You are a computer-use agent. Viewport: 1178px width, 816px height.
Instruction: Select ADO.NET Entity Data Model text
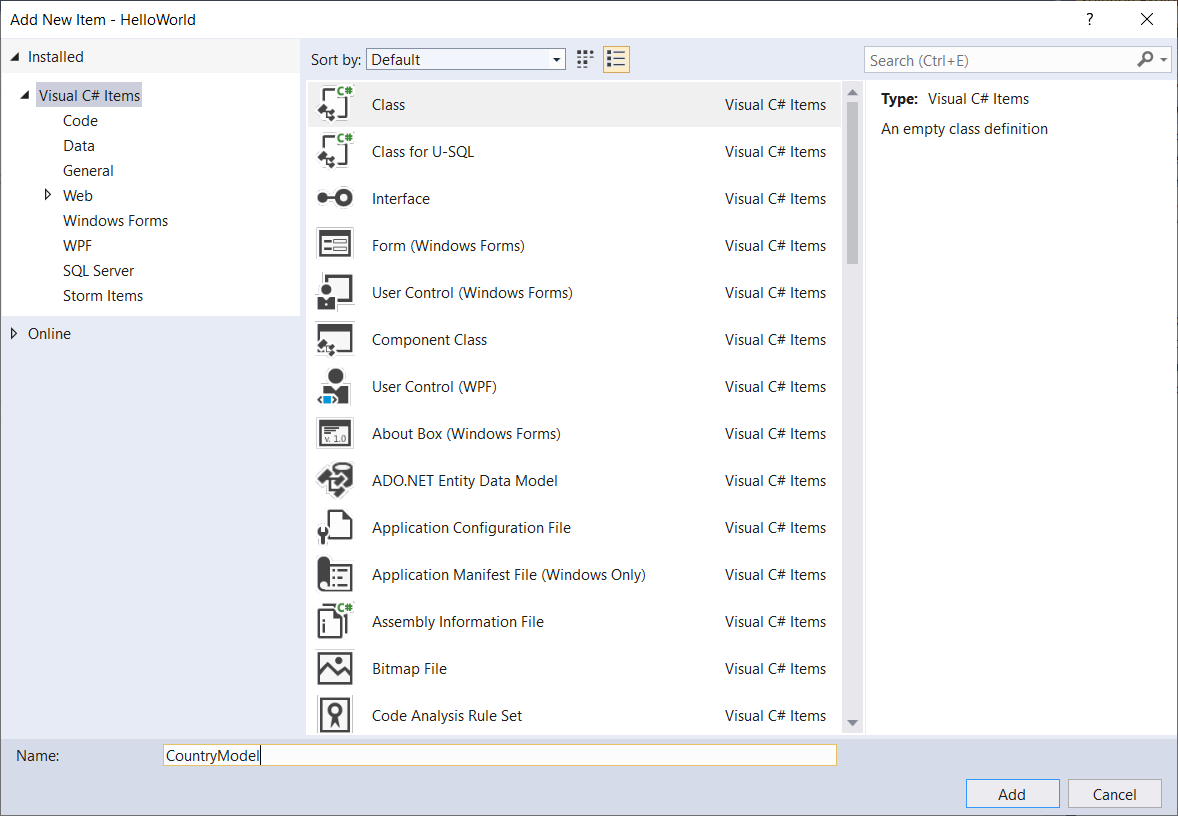(465, 481)
